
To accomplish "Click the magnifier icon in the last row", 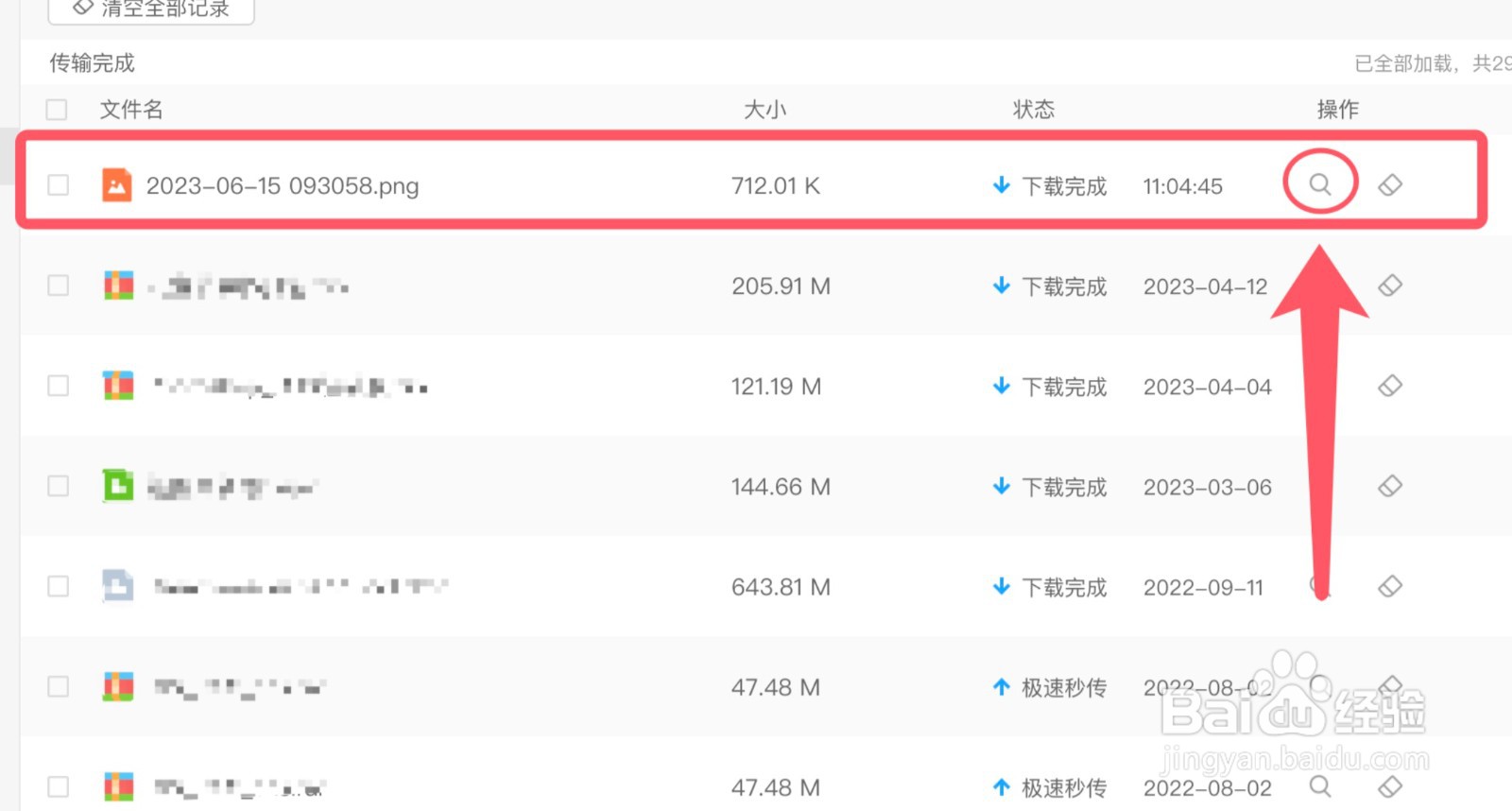I will 1320,786.
